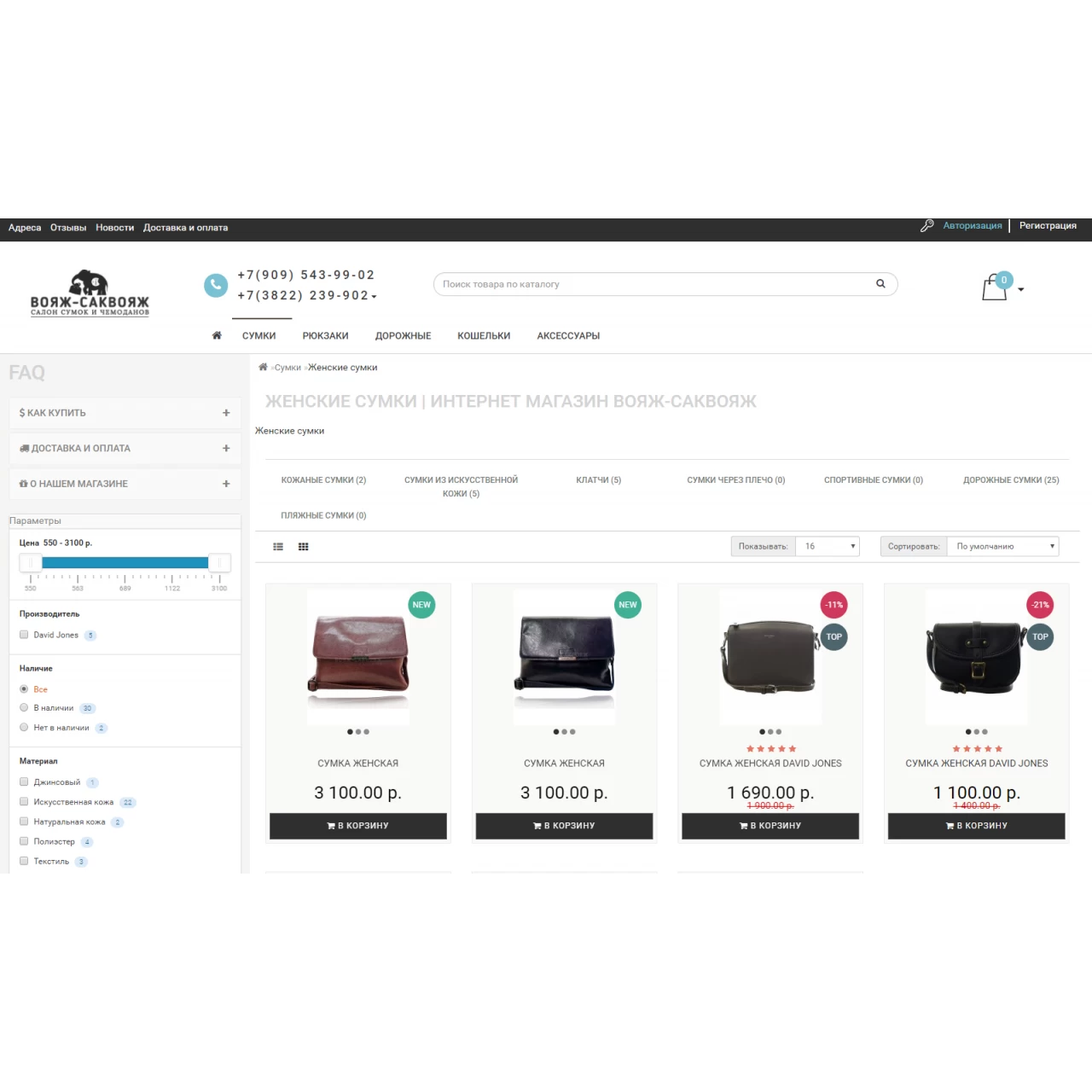Open the shopping cart icon
The height and width of the screenshot is (1092, 1092).
pos(995,287)
